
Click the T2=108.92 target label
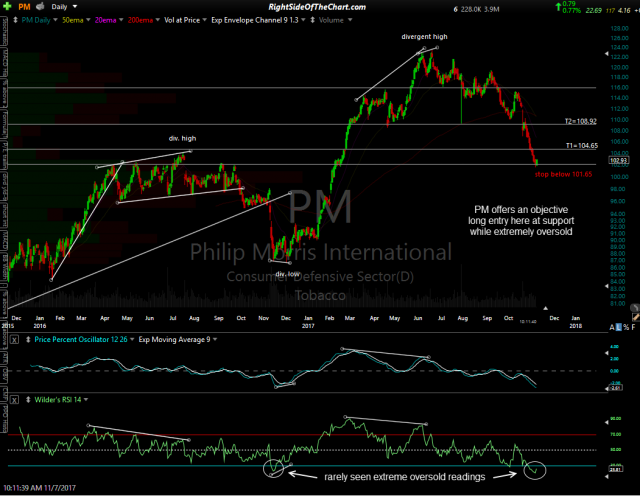pos(580,121)
